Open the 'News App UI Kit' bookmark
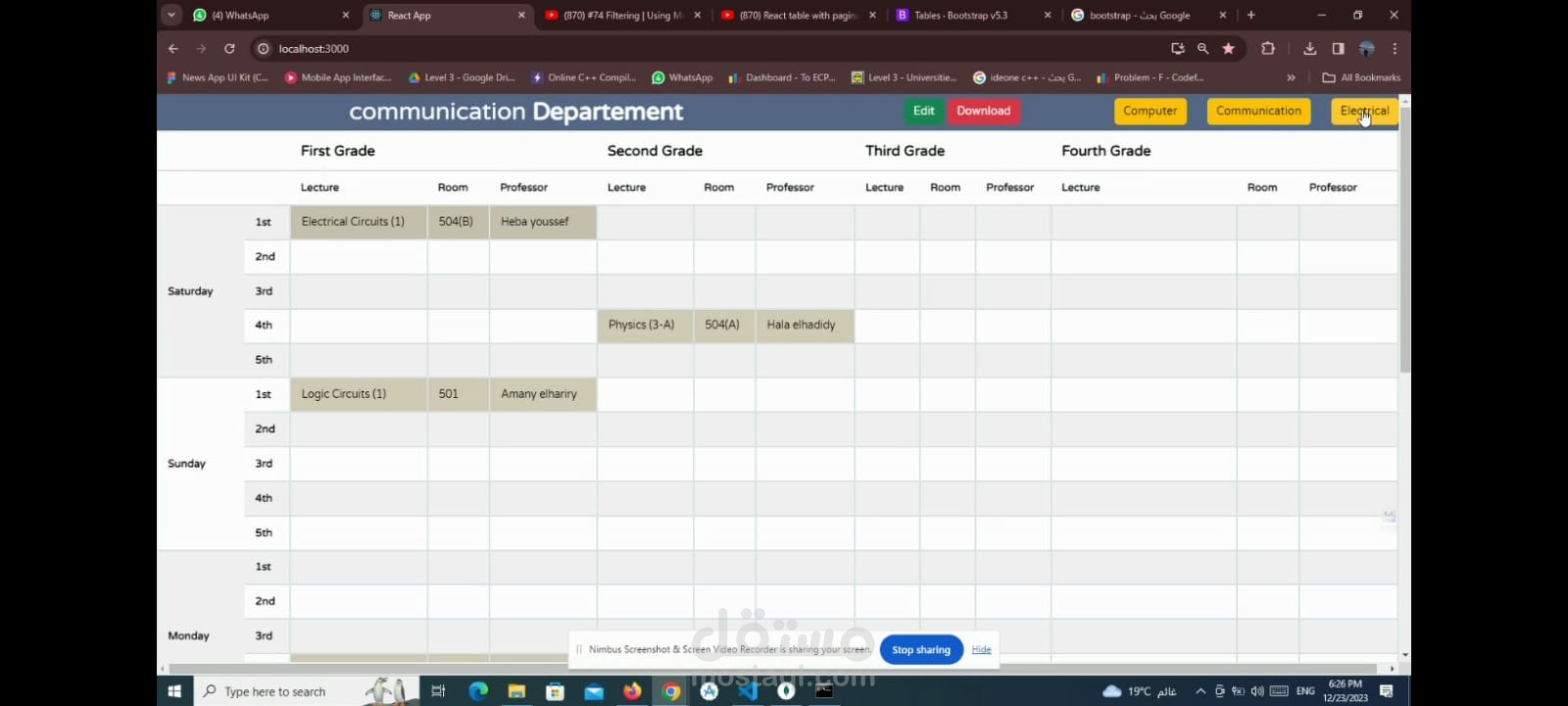This screenshot has width=1568, height=706. pyautogui.click(x=218, y=77)
